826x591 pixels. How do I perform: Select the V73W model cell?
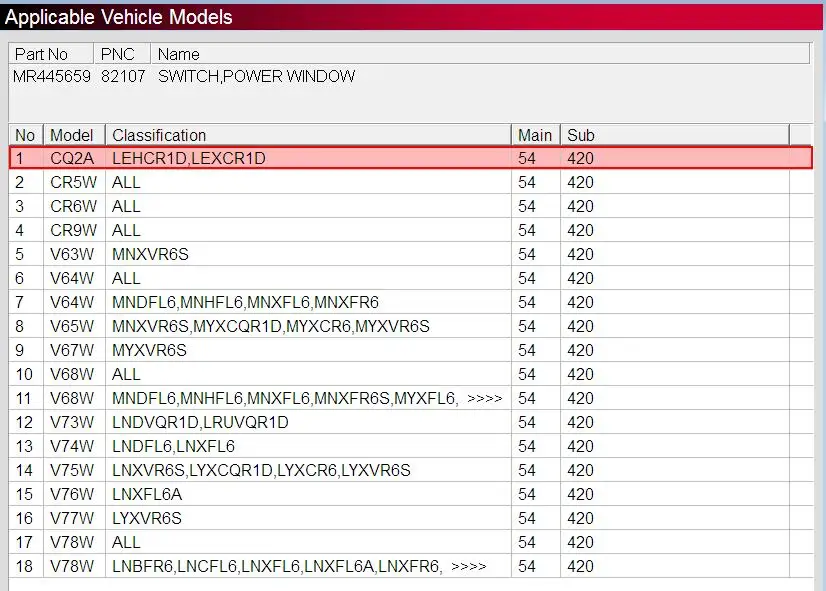[72, 422]
